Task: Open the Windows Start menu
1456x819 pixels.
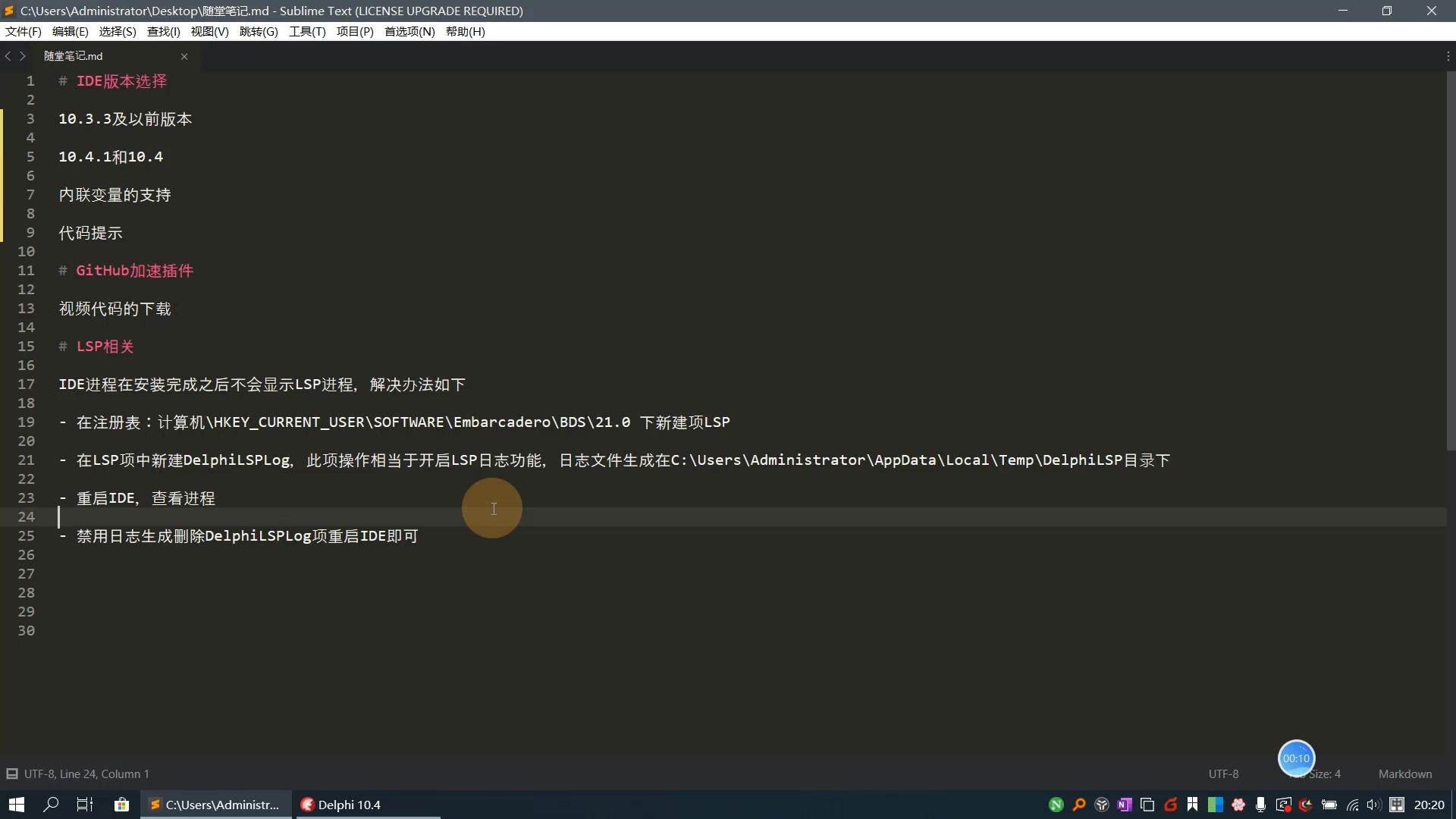Action: (17, 805)
